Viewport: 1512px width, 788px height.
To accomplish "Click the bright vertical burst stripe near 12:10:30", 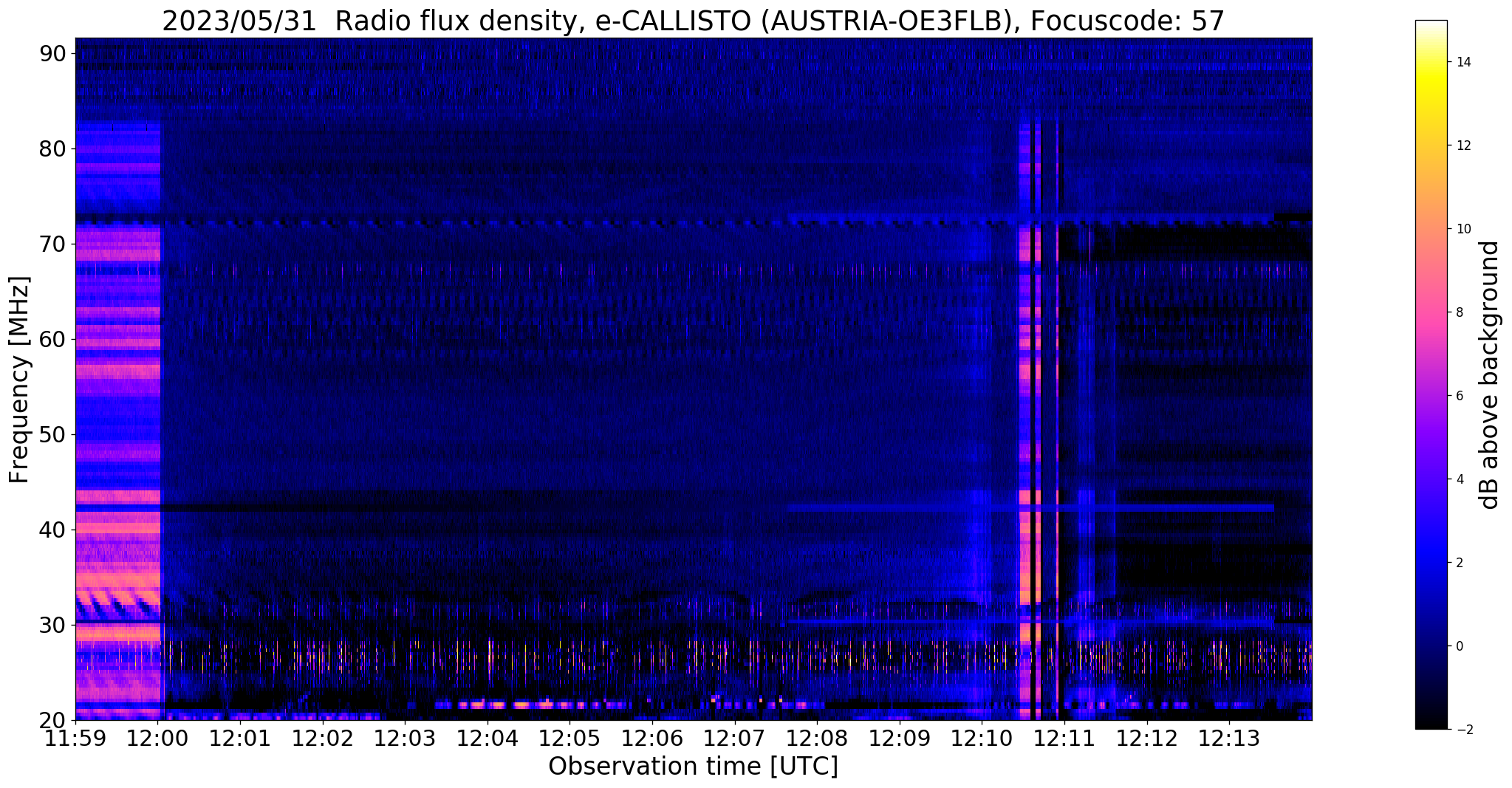I will 1024,421.
